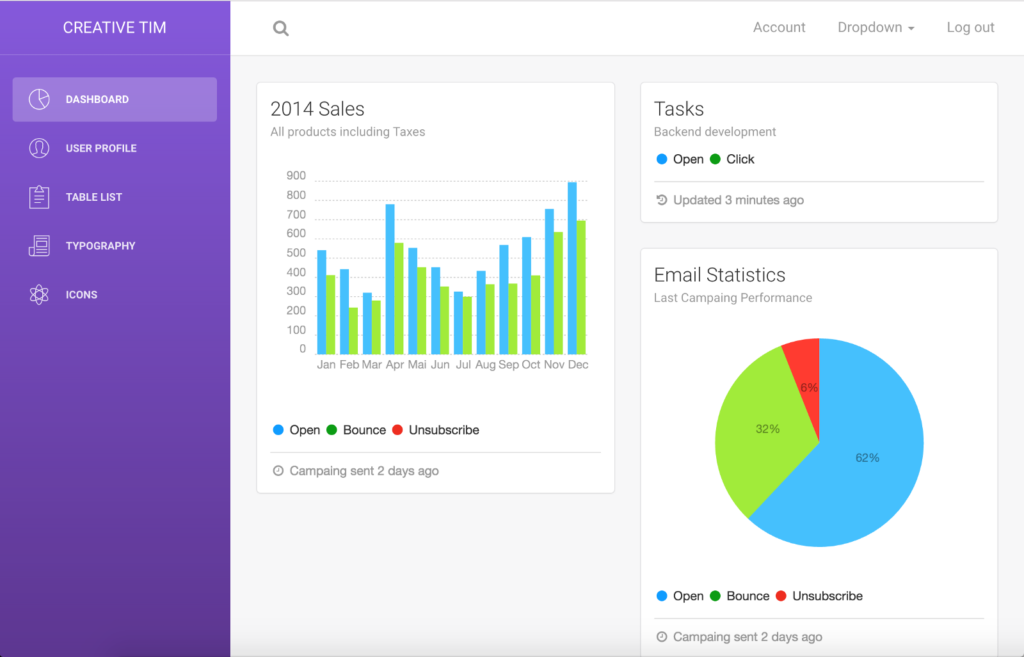Expand the Dropdown menu in top navbar
The height and width of the screenshot is (657, 1024).
point(875,28)
